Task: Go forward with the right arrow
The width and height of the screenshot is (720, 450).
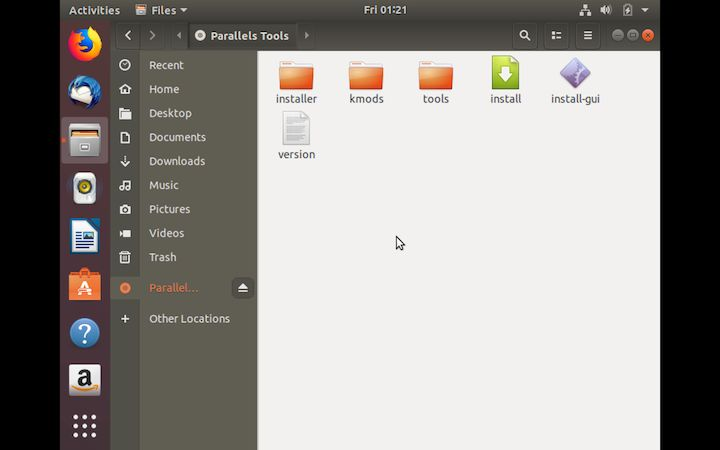Action: (x=152, y=35)
